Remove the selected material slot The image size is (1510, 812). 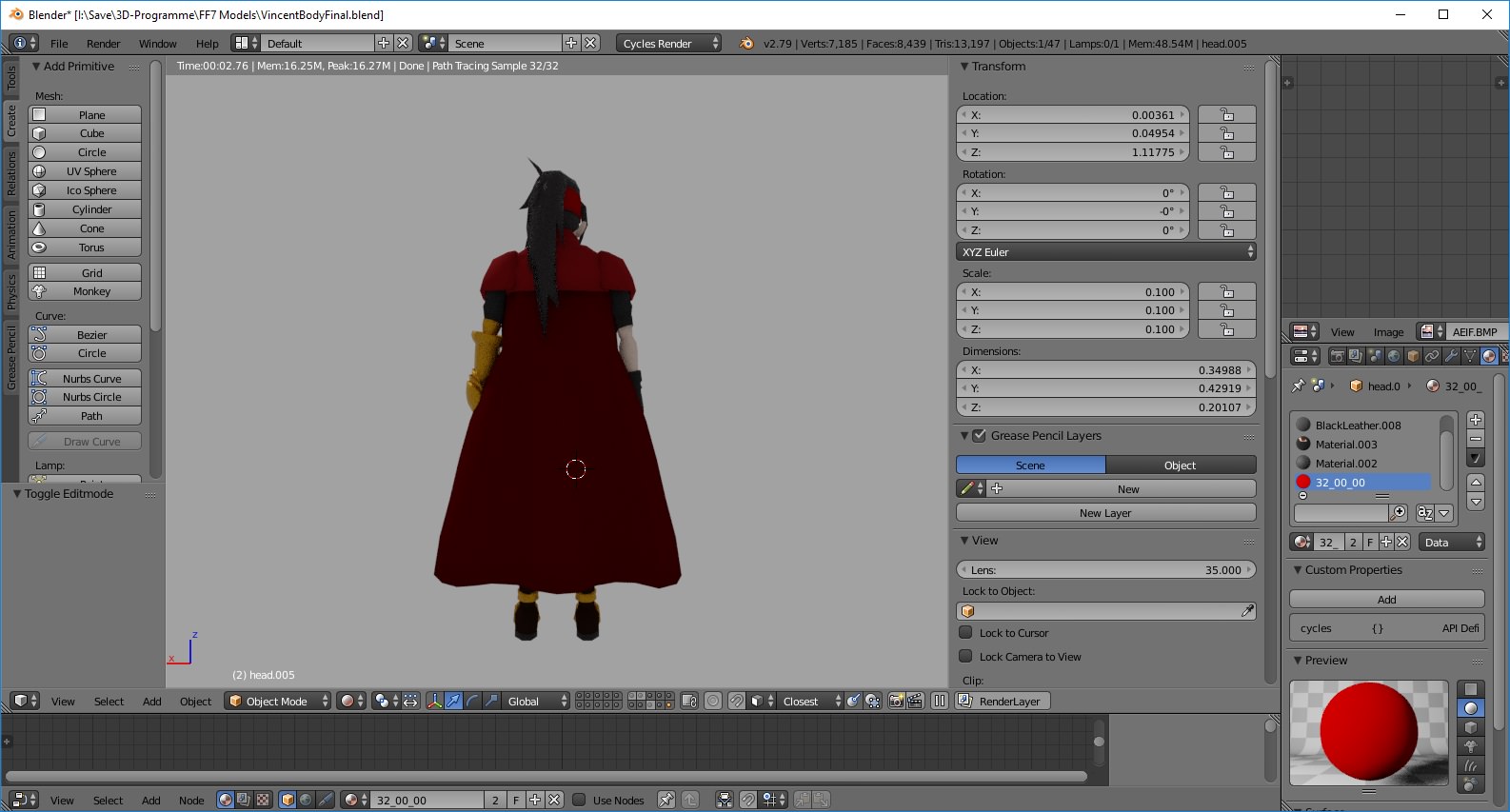(x=1476, y=439)
